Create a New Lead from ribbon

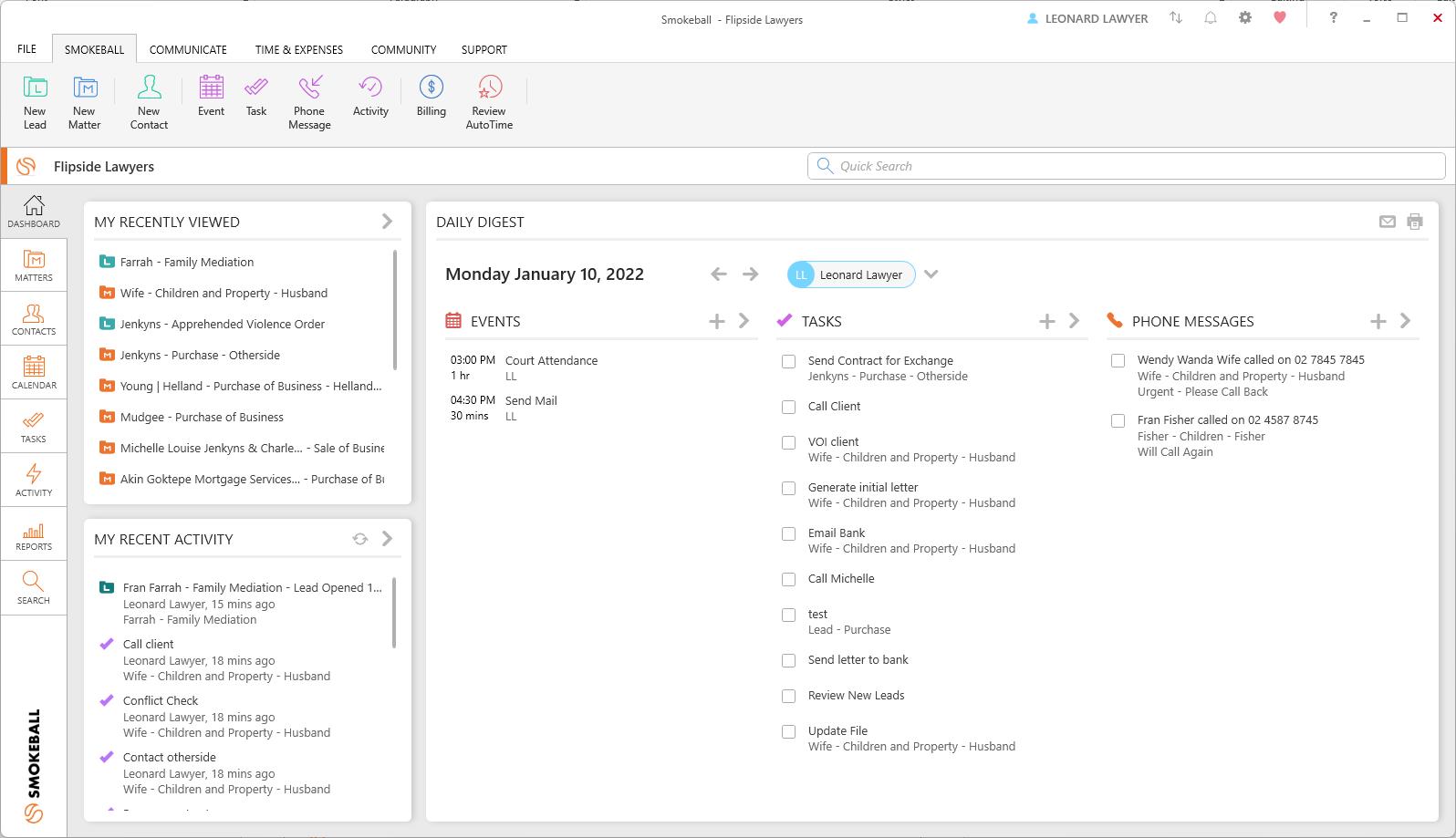pyautogui.click(x=35, y=102)
